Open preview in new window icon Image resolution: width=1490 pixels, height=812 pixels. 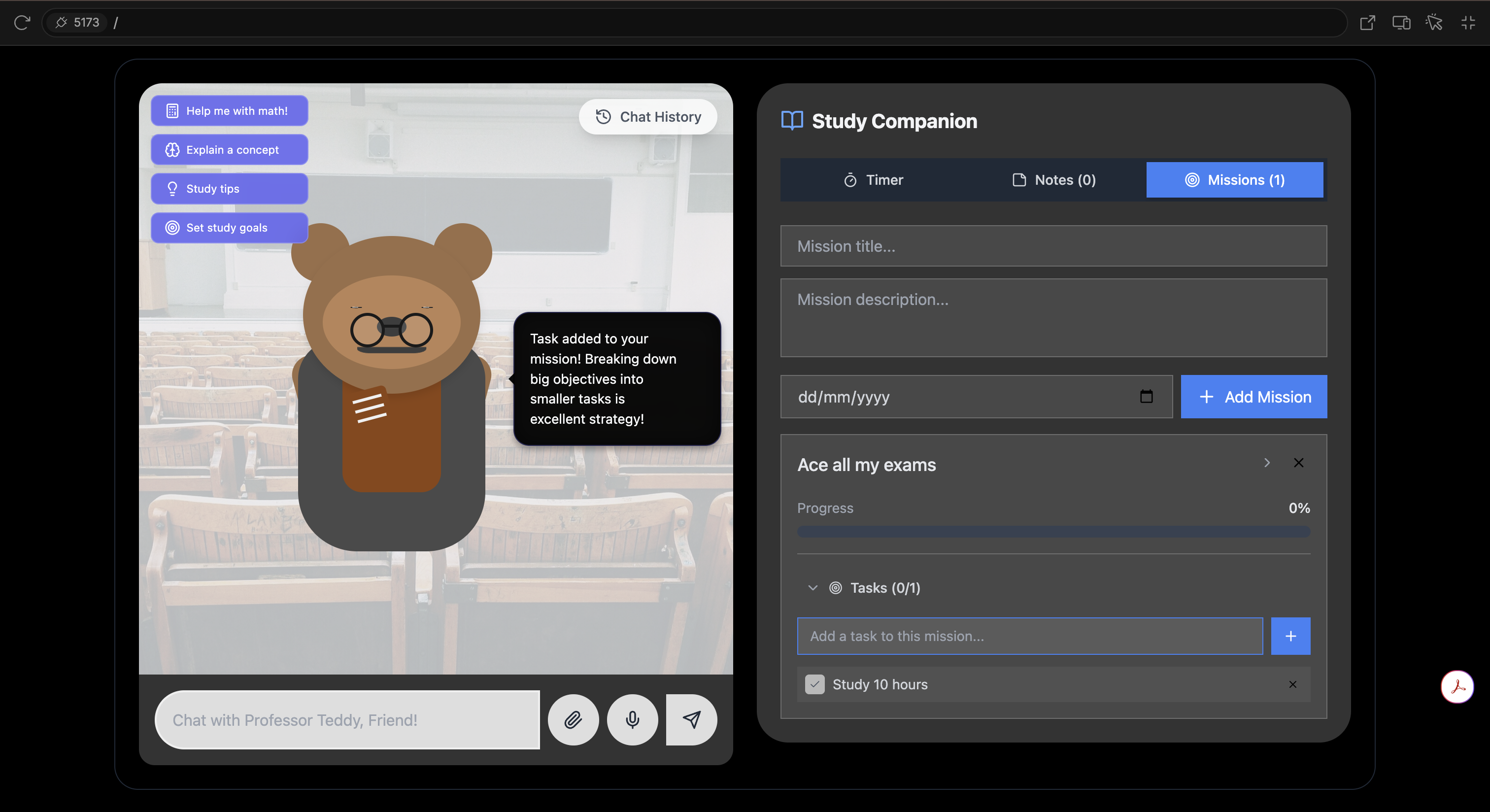[1367, 23]
